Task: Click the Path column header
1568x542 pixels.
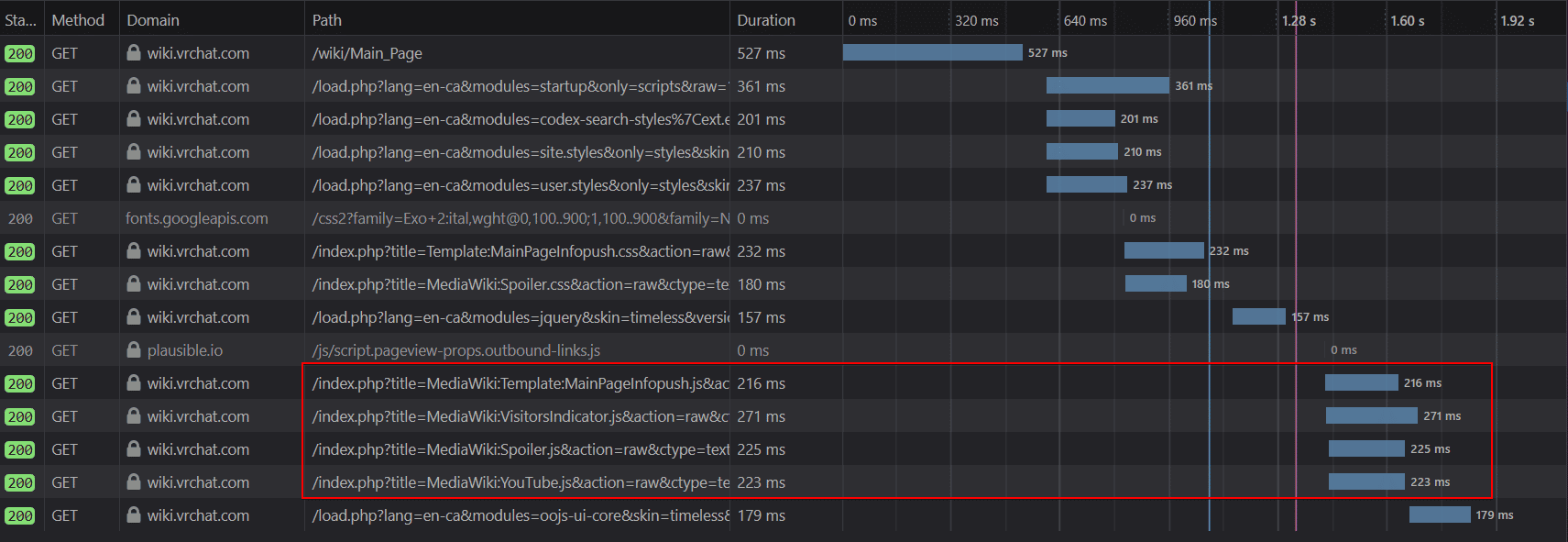Action: pyautogui.click(x=327, y=20)
